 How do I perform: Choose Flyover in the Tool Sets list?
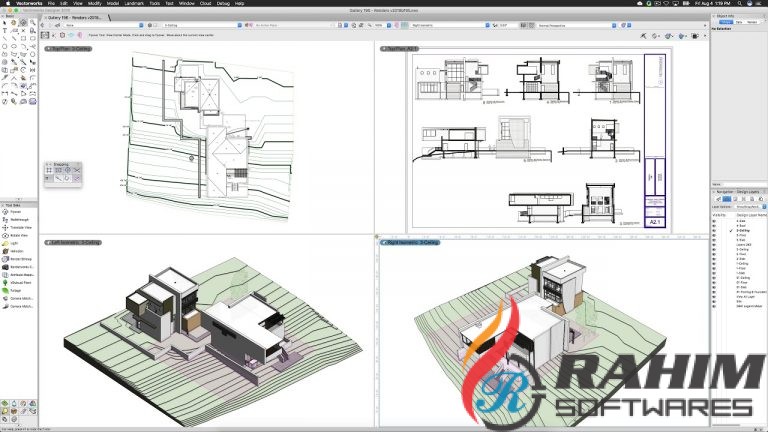(18, 212)
